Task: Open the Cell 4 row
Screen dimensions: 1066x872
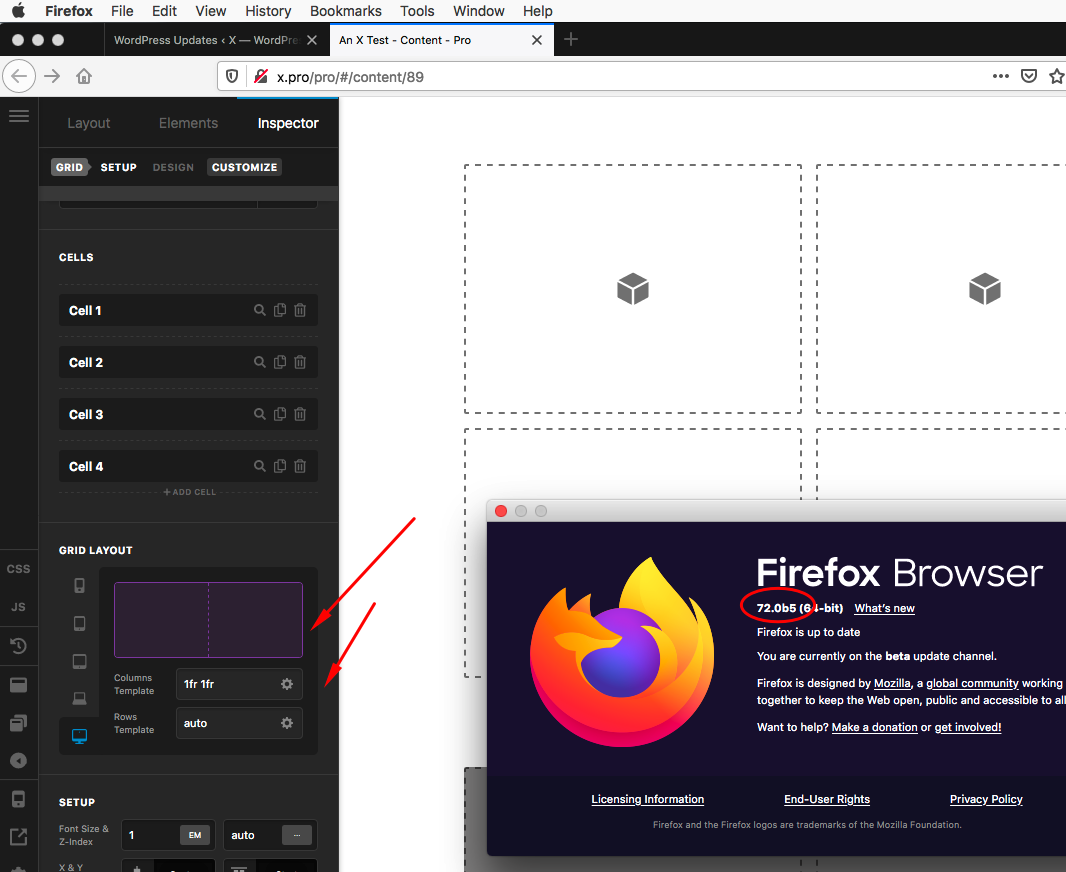Action: pyautogui.click(x=188, y=466)
